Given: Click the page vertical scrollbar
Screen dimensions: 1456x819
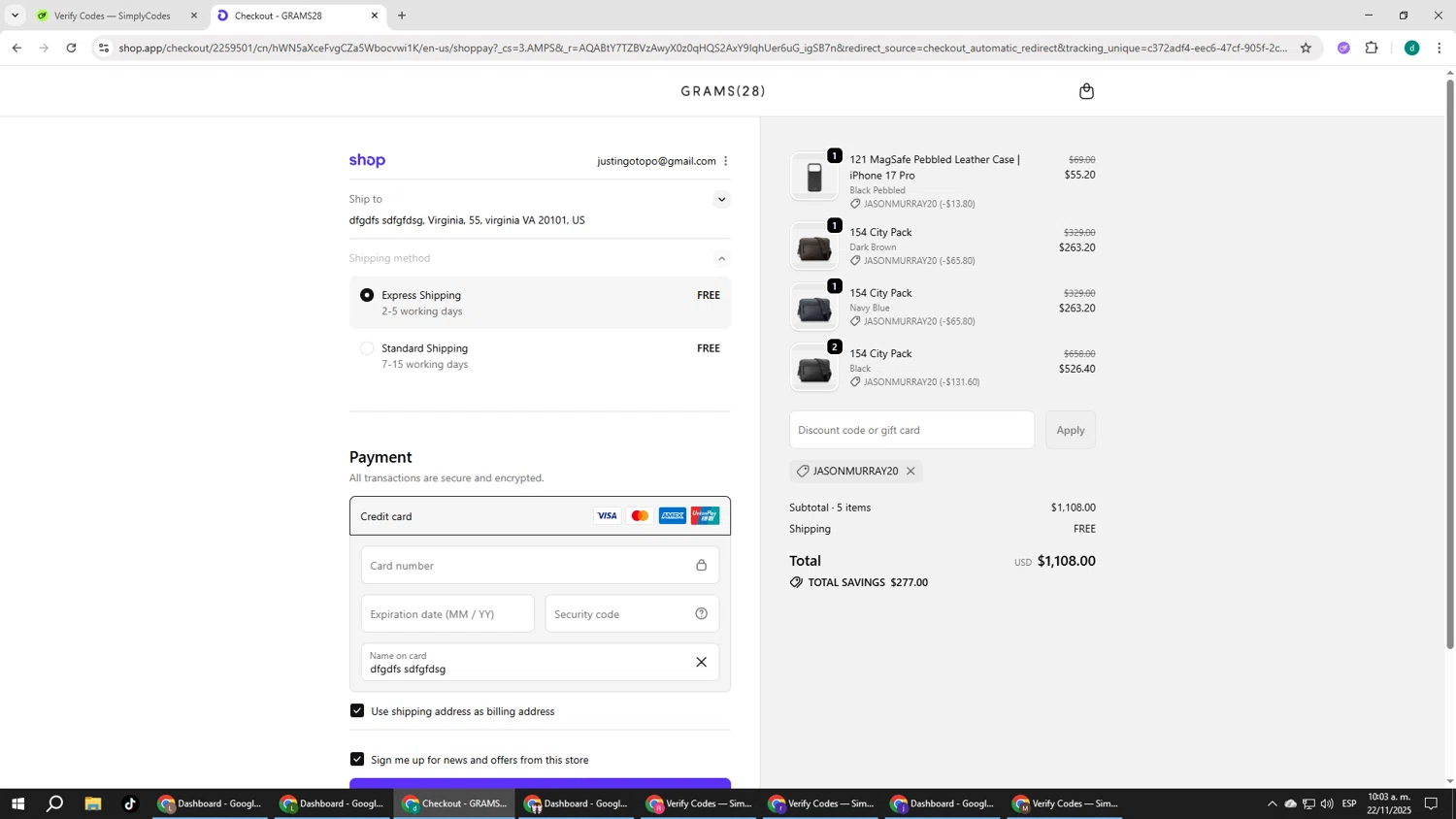Looking at the screenshot, I should (1450, 364).
